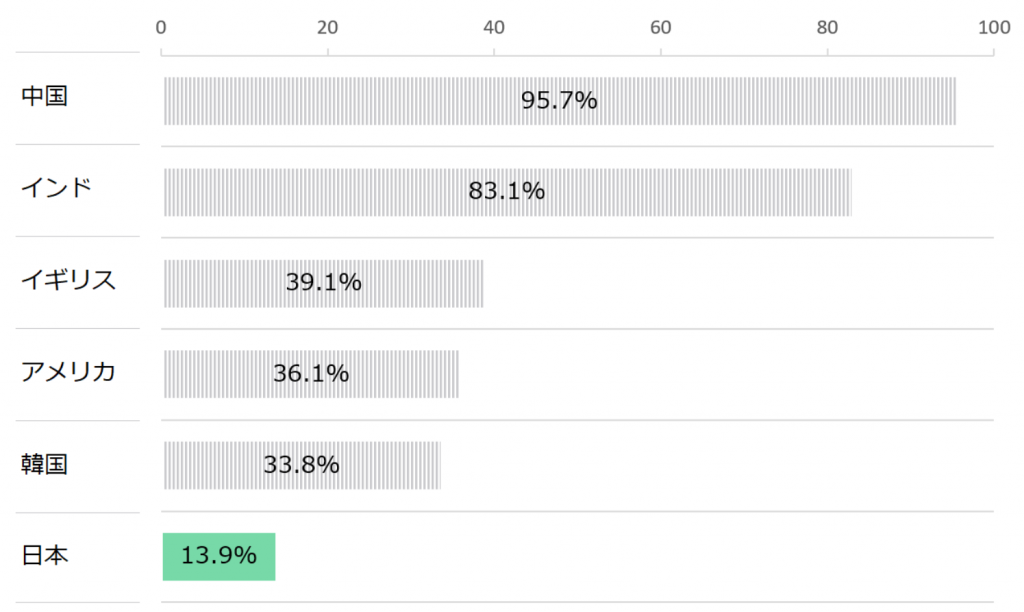The width and height of the screenshot is (1024, 612).
Task: Select the axis tick label 40
Action: [494, 28]
